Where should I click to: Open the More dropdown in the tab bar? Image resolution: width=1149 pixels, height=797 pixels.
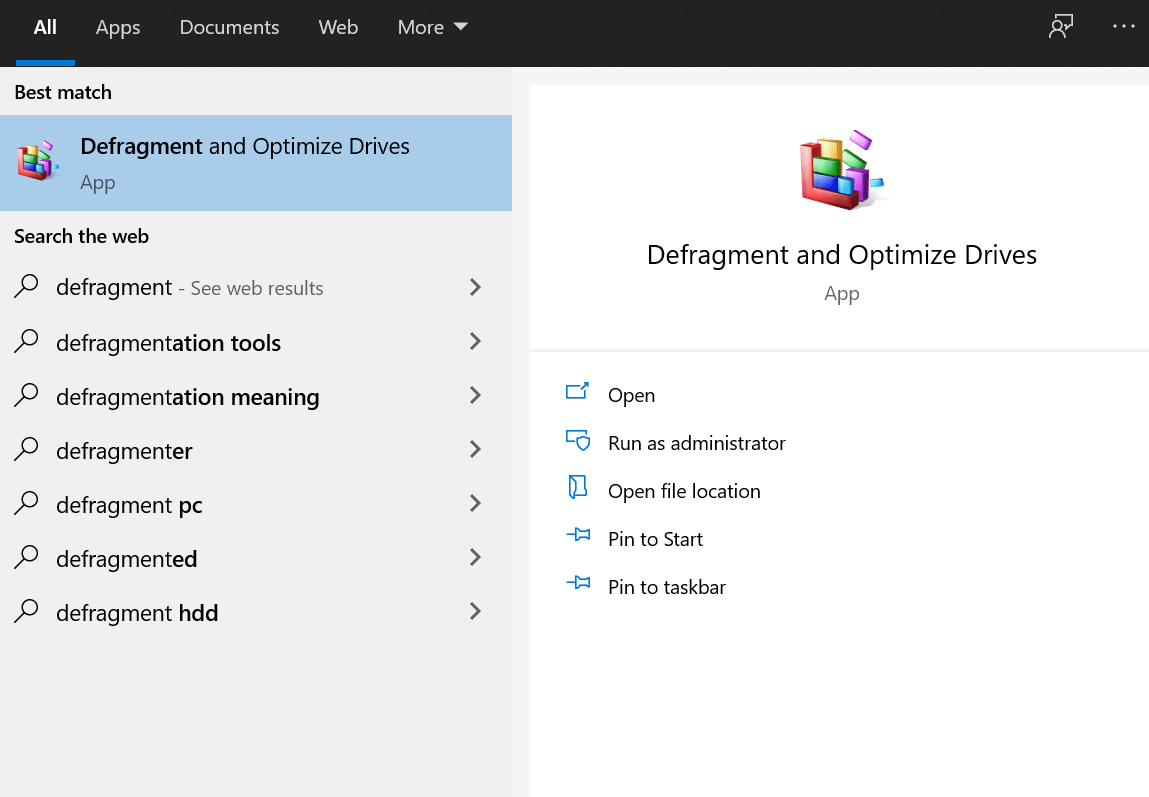[x=431, y=27]
